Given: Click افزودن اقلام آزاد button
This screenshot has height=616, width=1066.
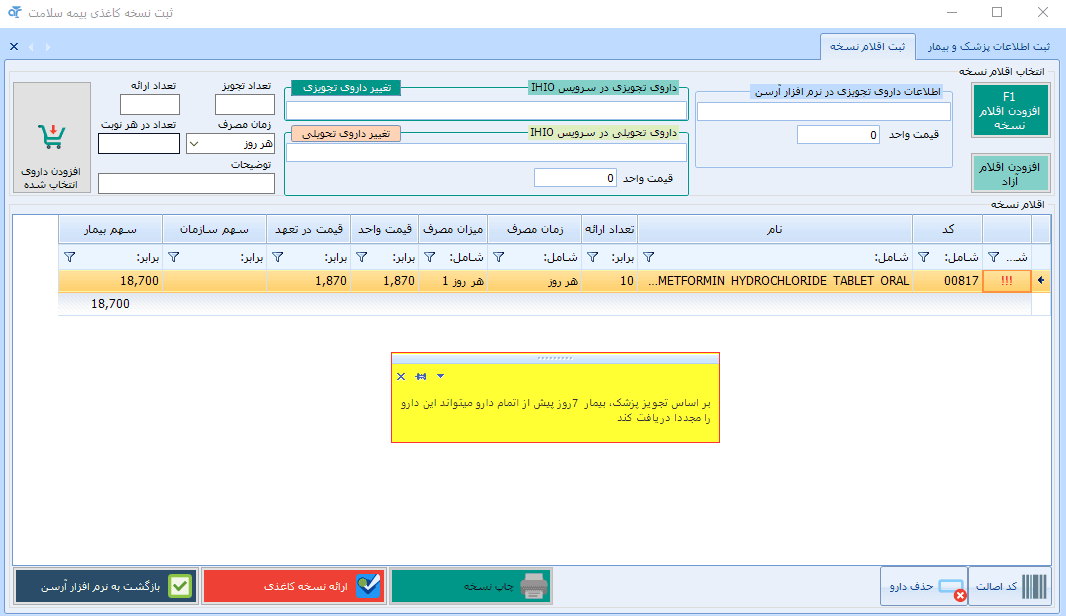Looking at the screenshot, I should click(x=1010, y=173).
